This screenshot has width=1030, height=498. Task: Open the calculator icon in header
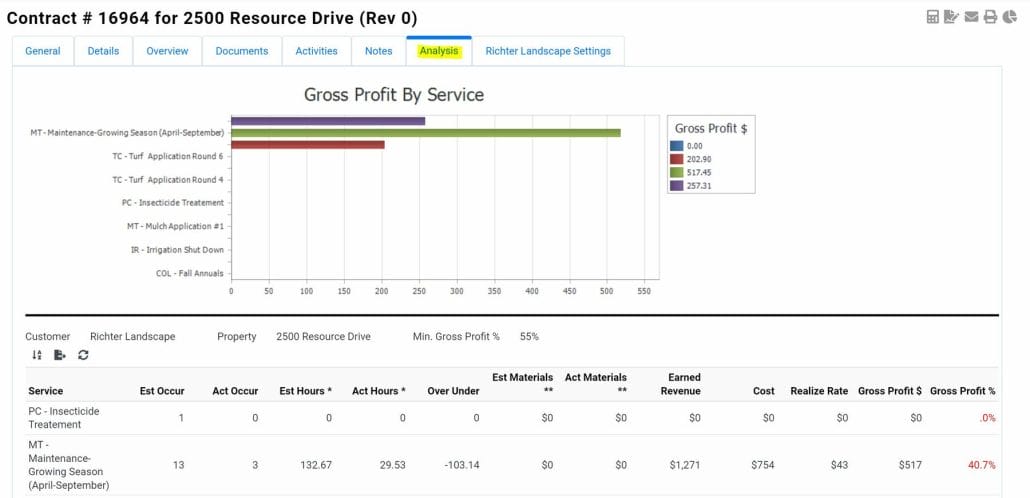(932, 17)
